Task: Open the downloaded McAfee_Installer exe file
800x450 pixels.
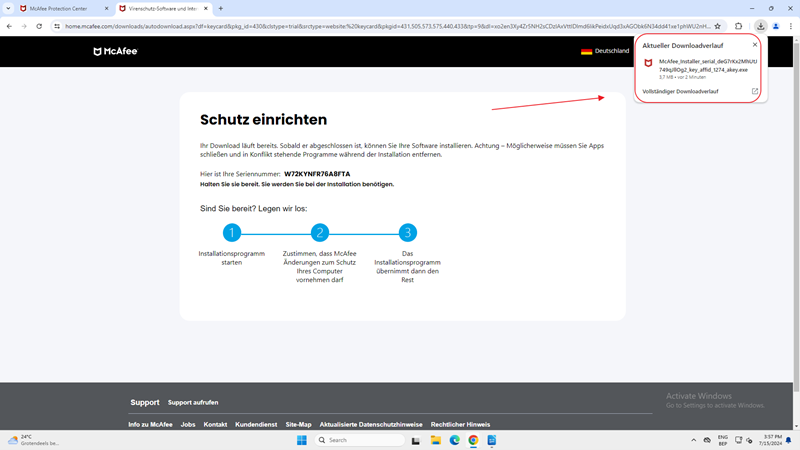Action: (708, 65)
